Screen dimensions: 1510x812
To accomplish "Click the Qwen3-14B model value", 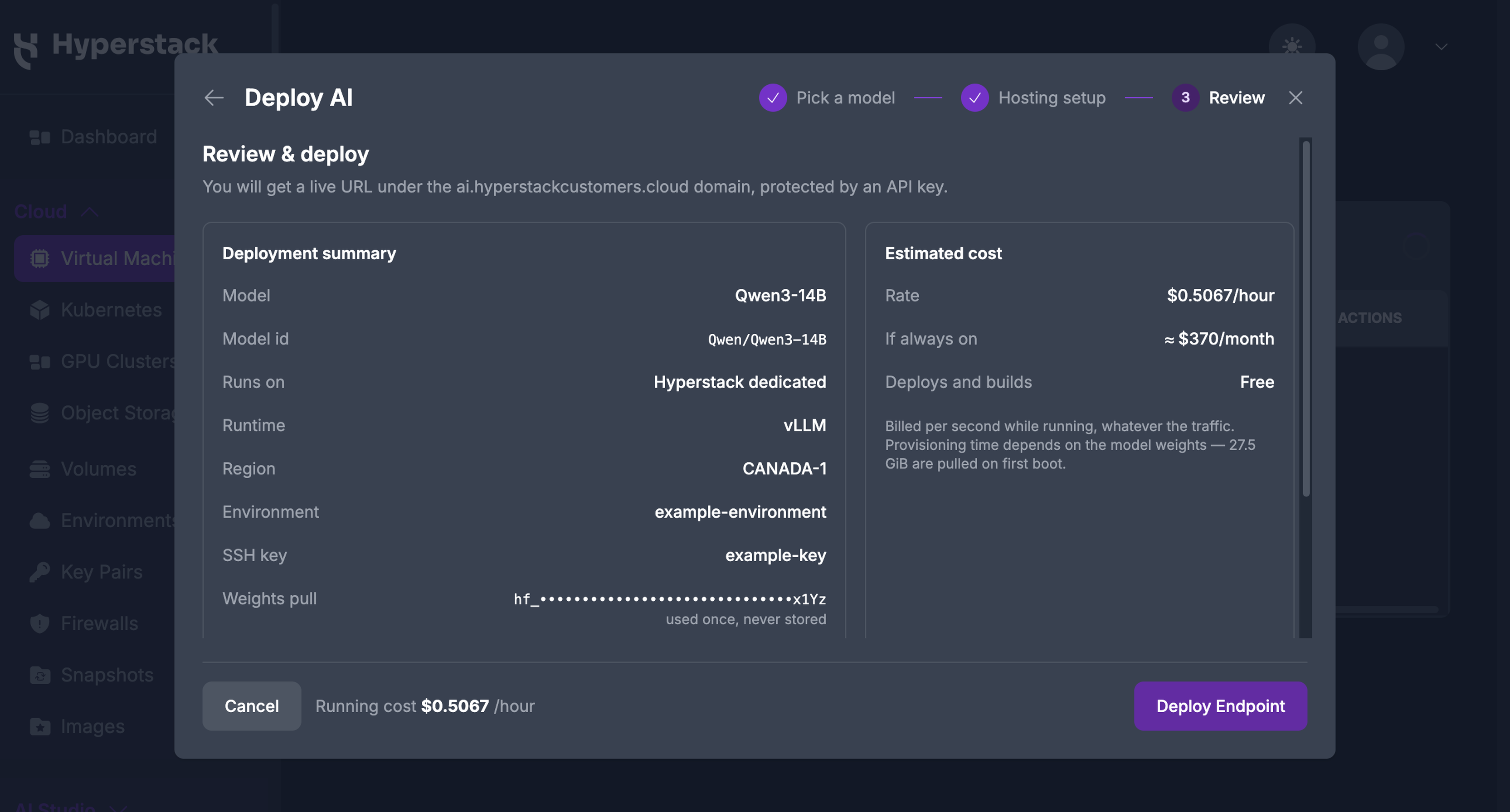I will (780, 295).
